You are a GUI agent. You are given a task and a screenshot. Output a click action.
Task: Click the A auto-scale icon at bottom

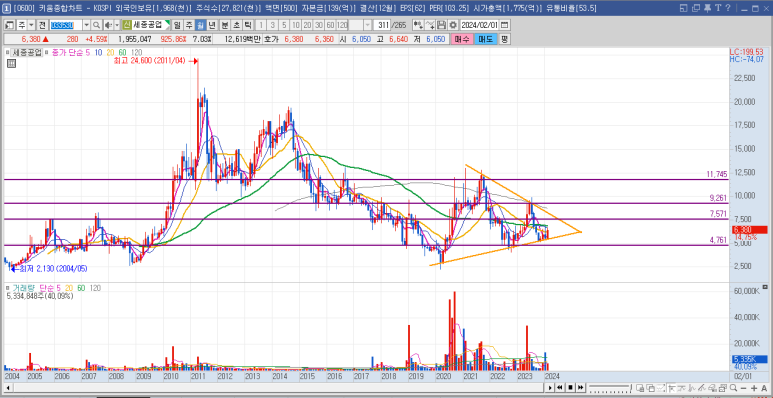tap(764, 388)
